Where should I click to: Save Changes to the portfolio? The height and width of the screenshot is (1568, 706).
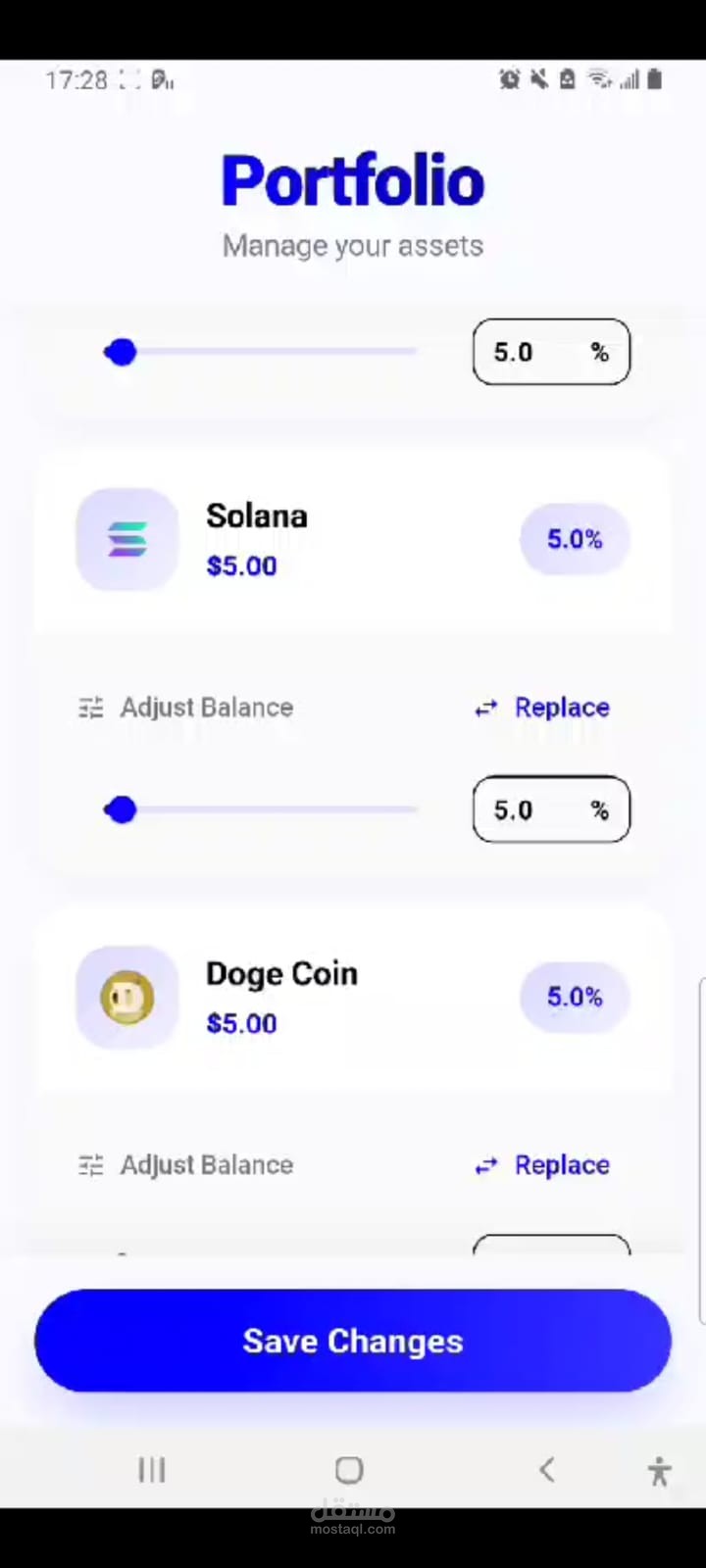[x=353, y=1341]
